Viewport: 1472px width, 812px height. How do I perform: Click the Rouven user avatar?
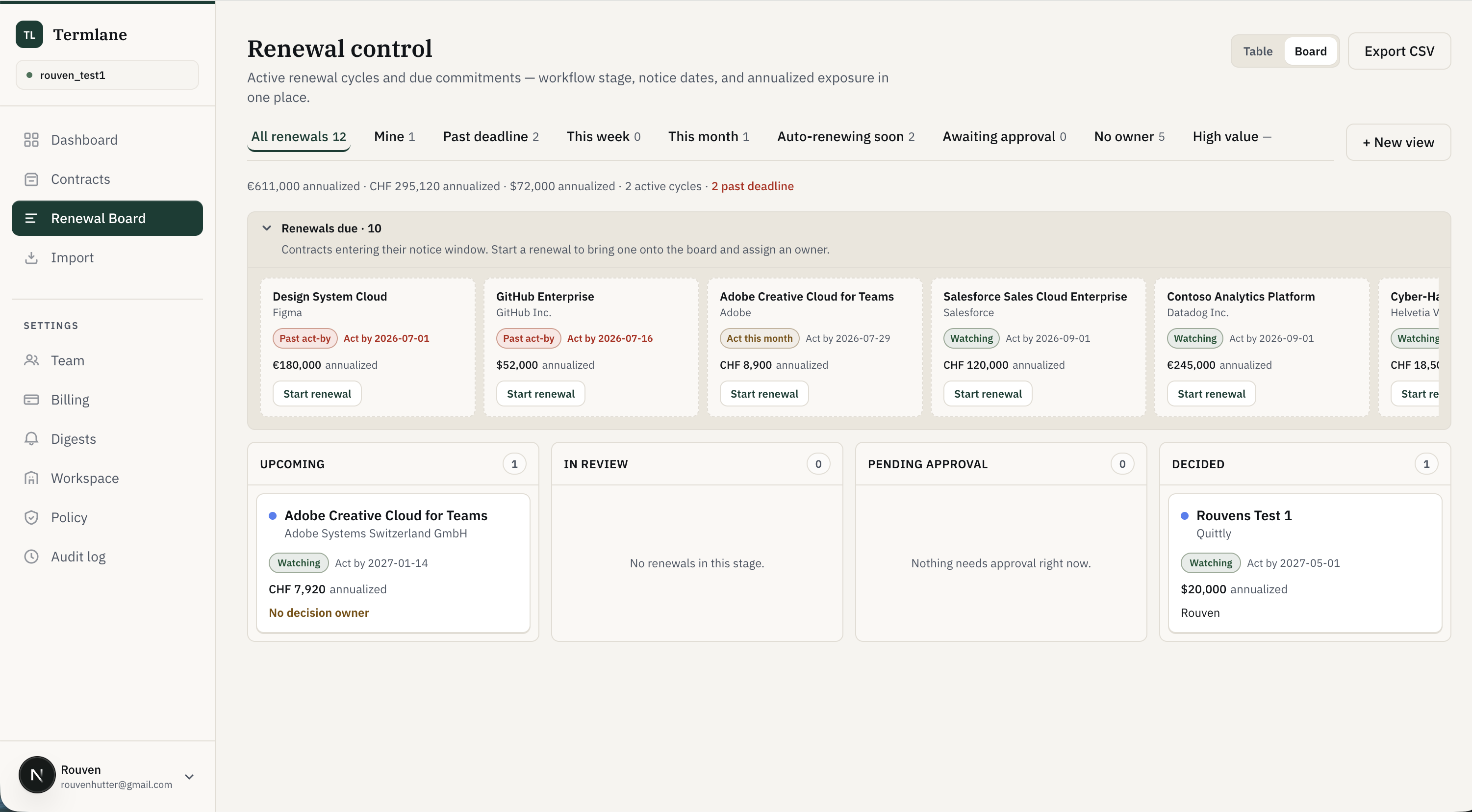37,775
